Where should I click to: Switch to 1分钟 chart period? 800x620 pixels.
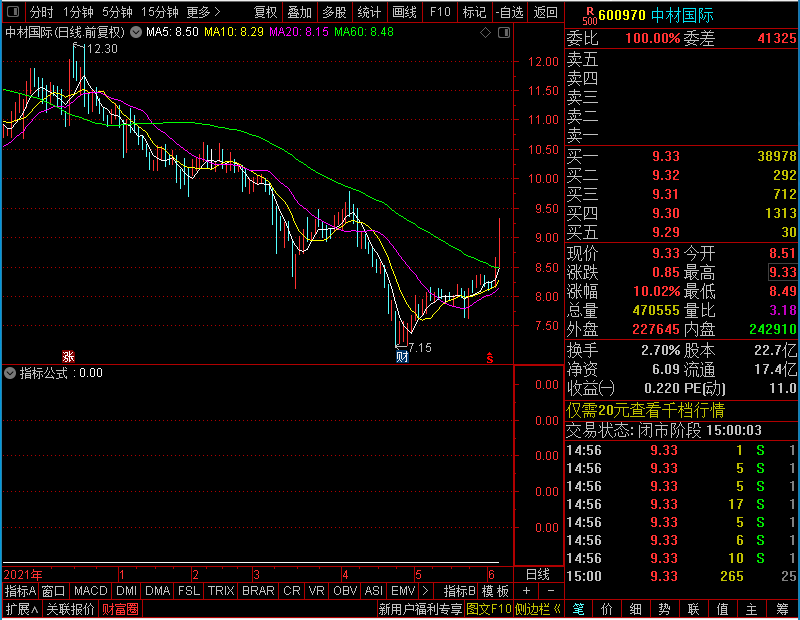(x=78, y=12)
